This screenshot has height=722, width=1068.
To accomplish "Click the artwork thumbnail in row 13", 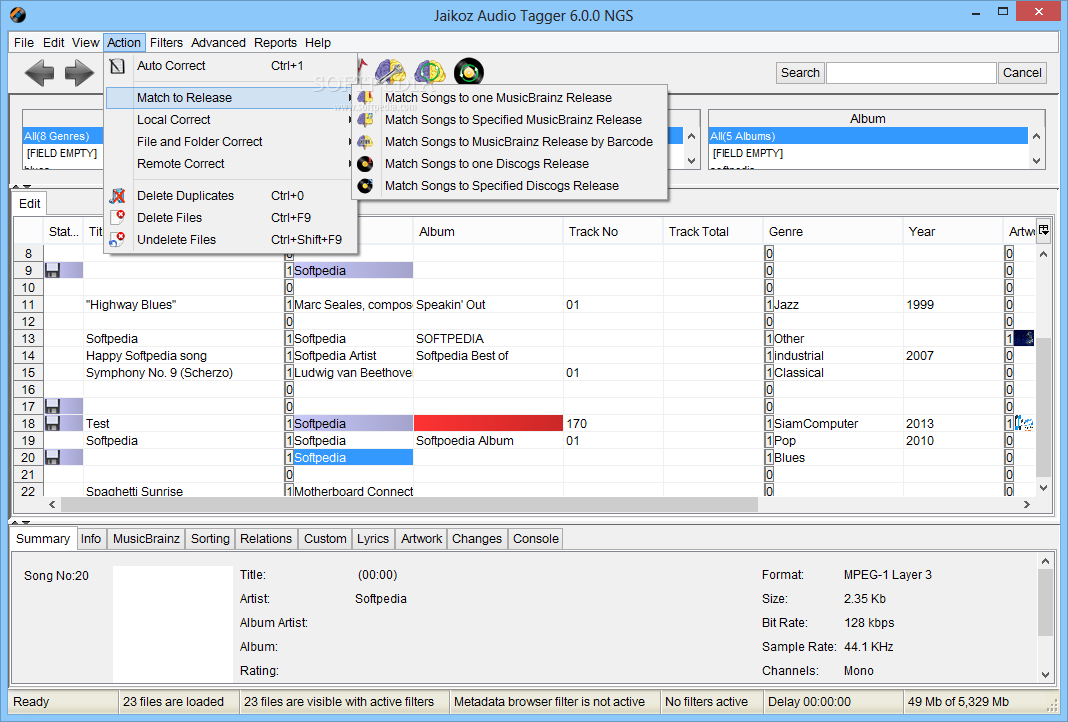I will pos(1024,338).
